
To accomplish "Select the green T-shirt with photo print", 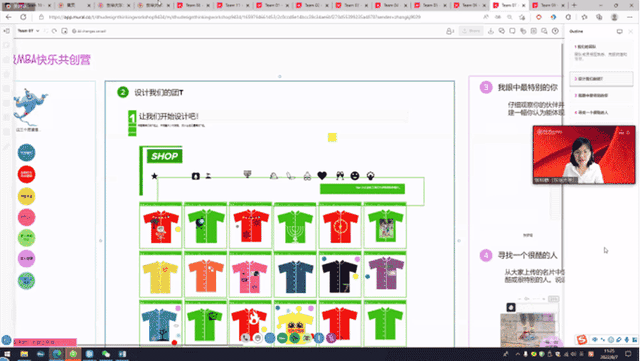I will (x=385, y=226).
